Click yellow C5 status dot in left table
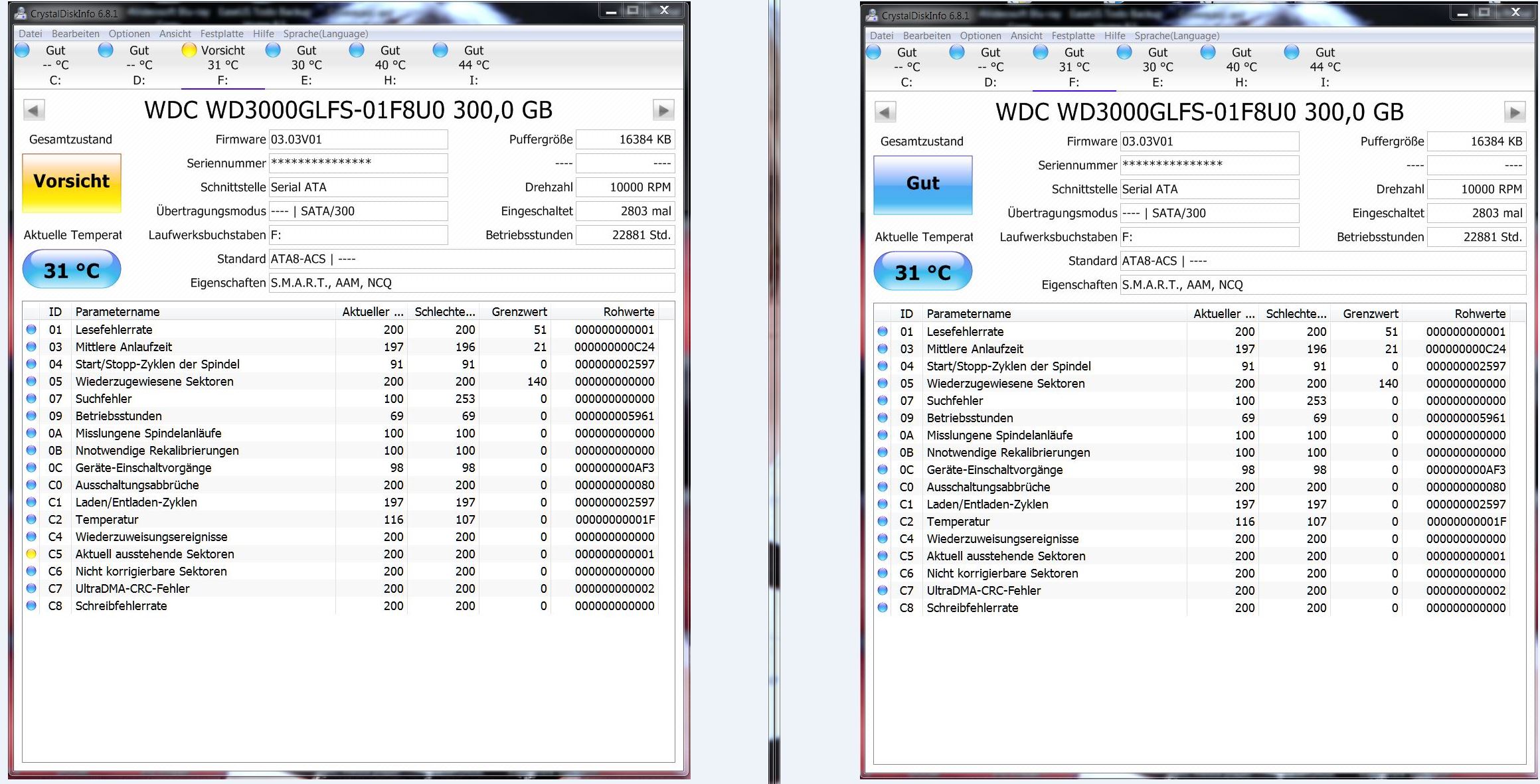The height and width of the screenshot is (784, 1540). point(31,554)
